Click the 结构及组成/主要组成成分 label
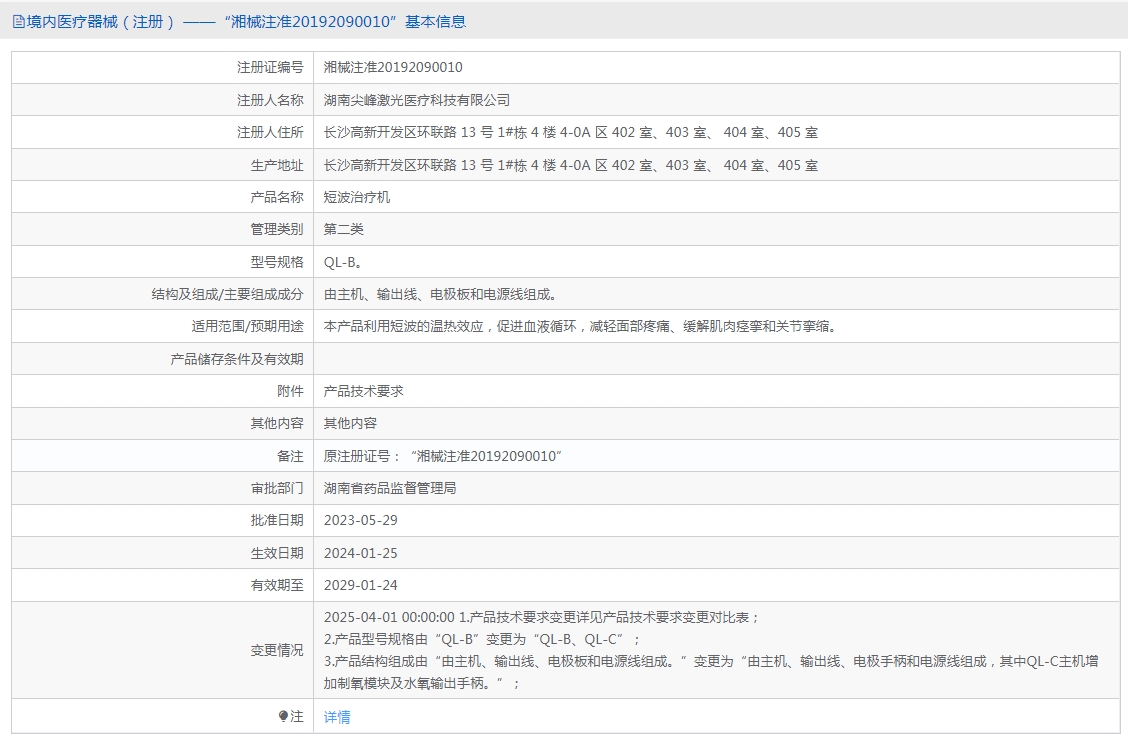The image size is (1128, 744). pyautogui.click(x=227, y=294)
